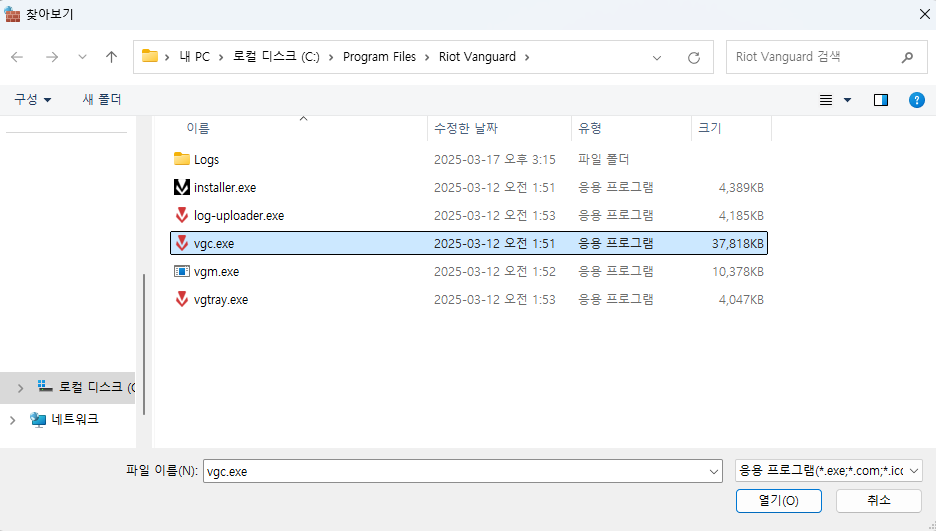Click the vgm.exe file name
The height and width of the screenshot is (531, 936).
pos(216,271)
